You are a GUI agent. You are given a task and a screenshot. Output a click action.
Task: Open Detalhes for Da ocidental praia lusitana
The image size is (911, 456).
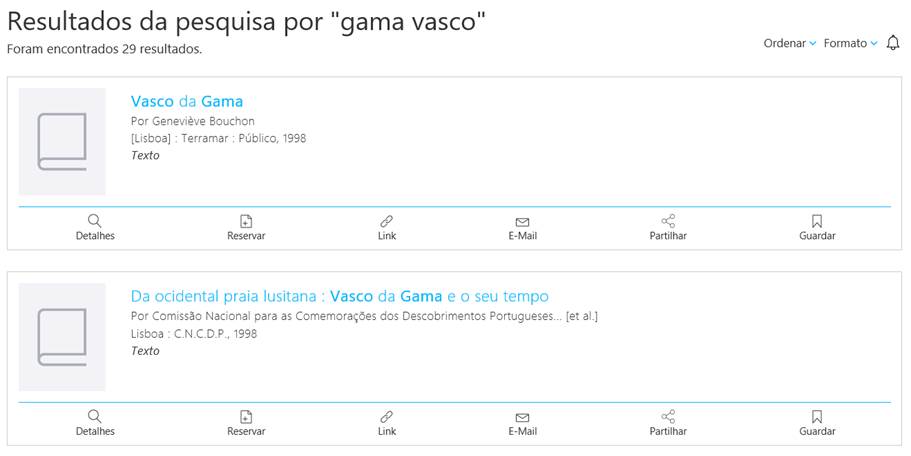coord(95,423)
